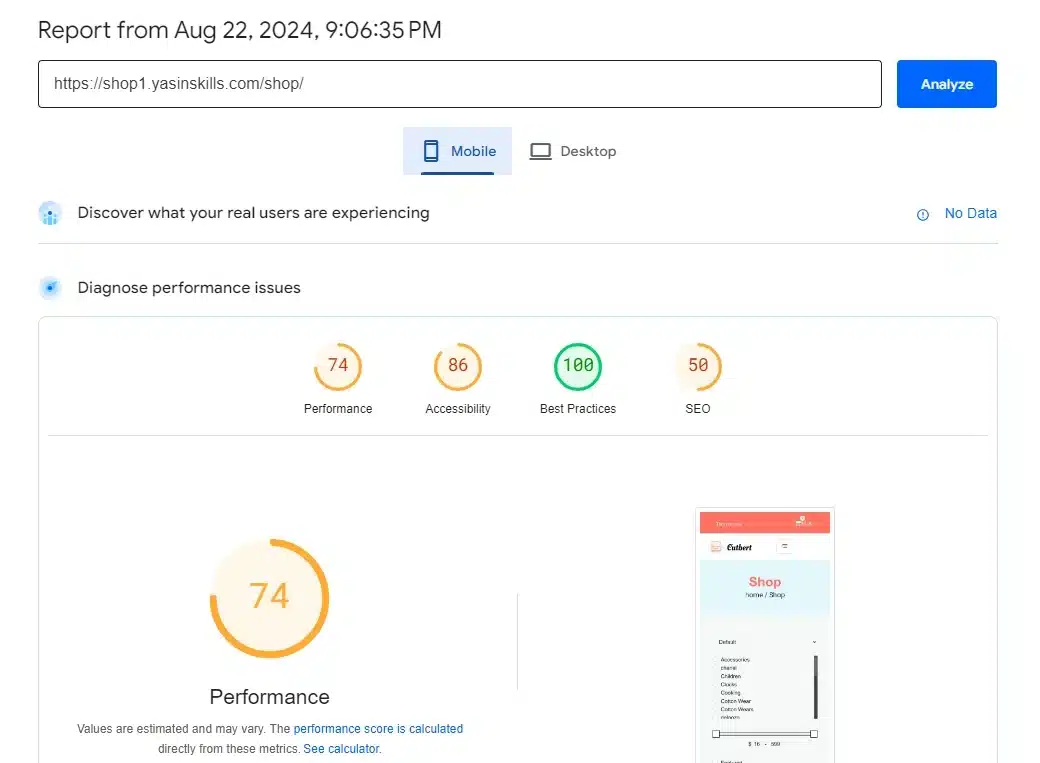Select the Accessibility 86 score gauge

click(x=458, y=367)
